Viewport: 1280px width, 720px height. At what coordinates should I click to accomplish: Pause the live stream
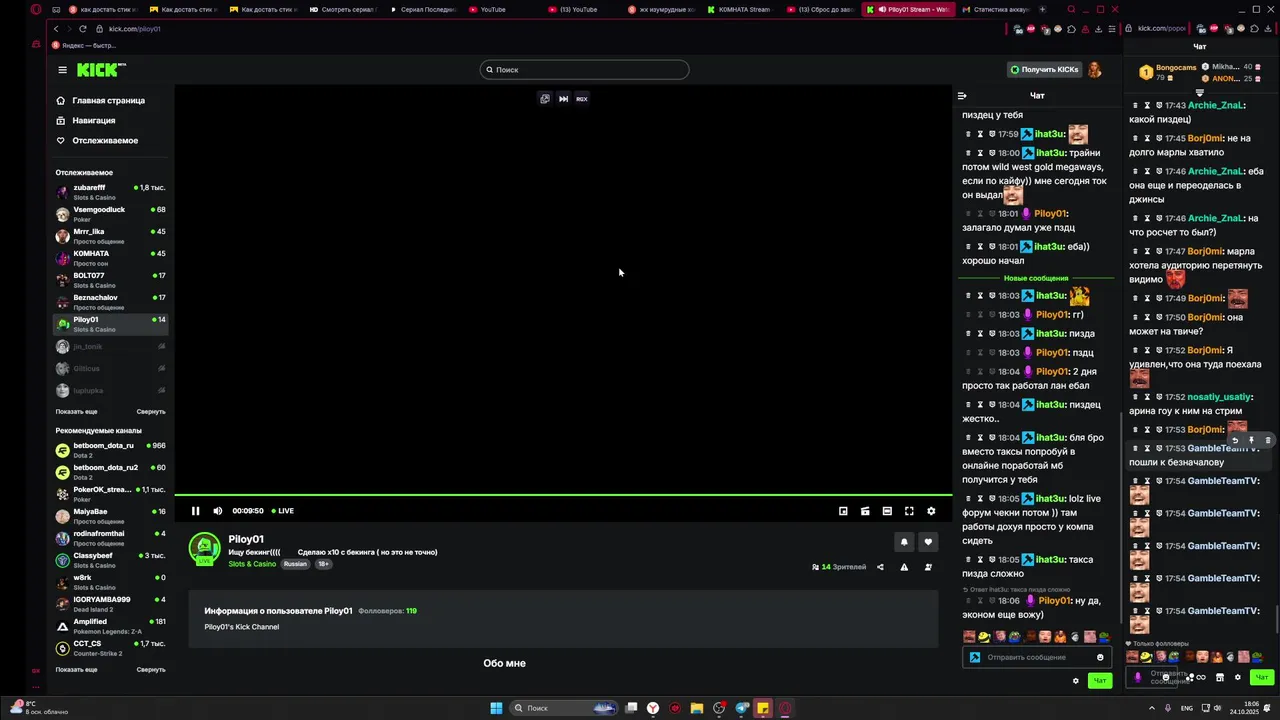(196, 511)
